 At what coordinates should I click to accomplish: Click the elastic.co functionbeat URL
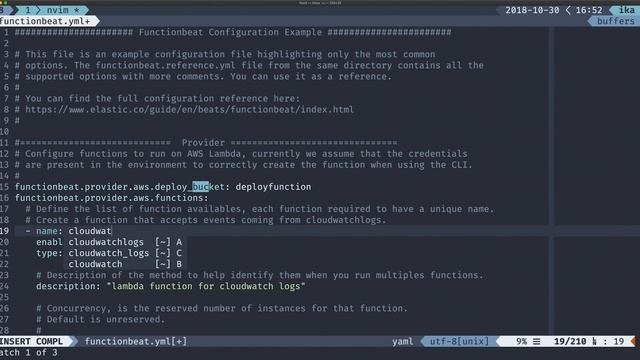(189, 109)
